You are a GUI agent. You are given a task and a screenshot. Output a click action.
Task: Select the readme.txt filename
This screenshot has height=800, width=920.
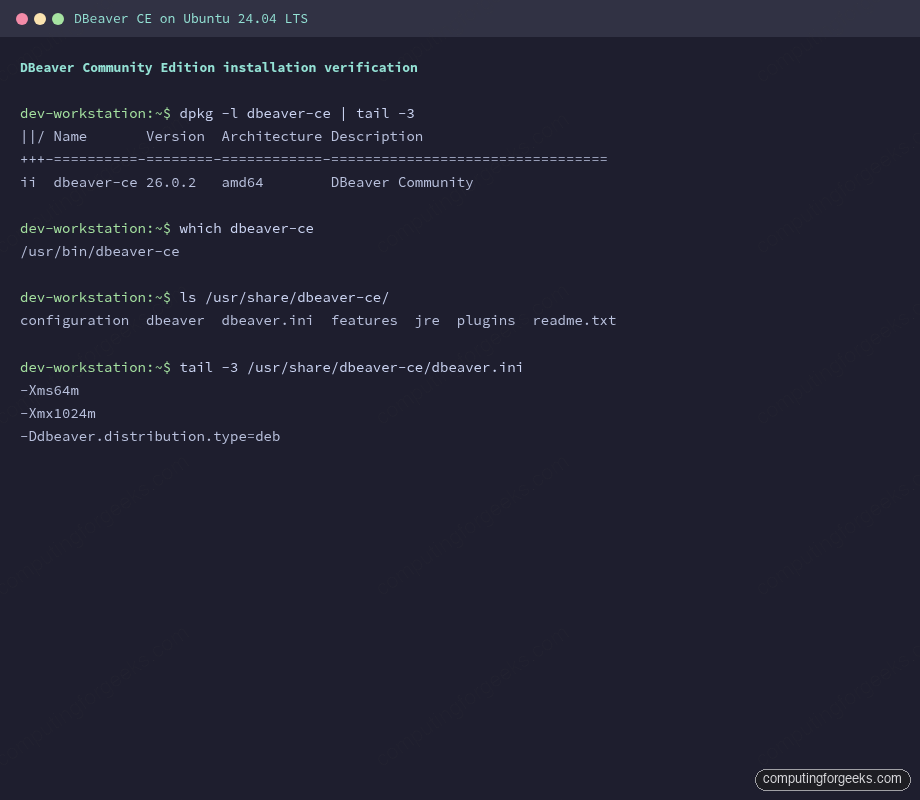click(574, 320)
